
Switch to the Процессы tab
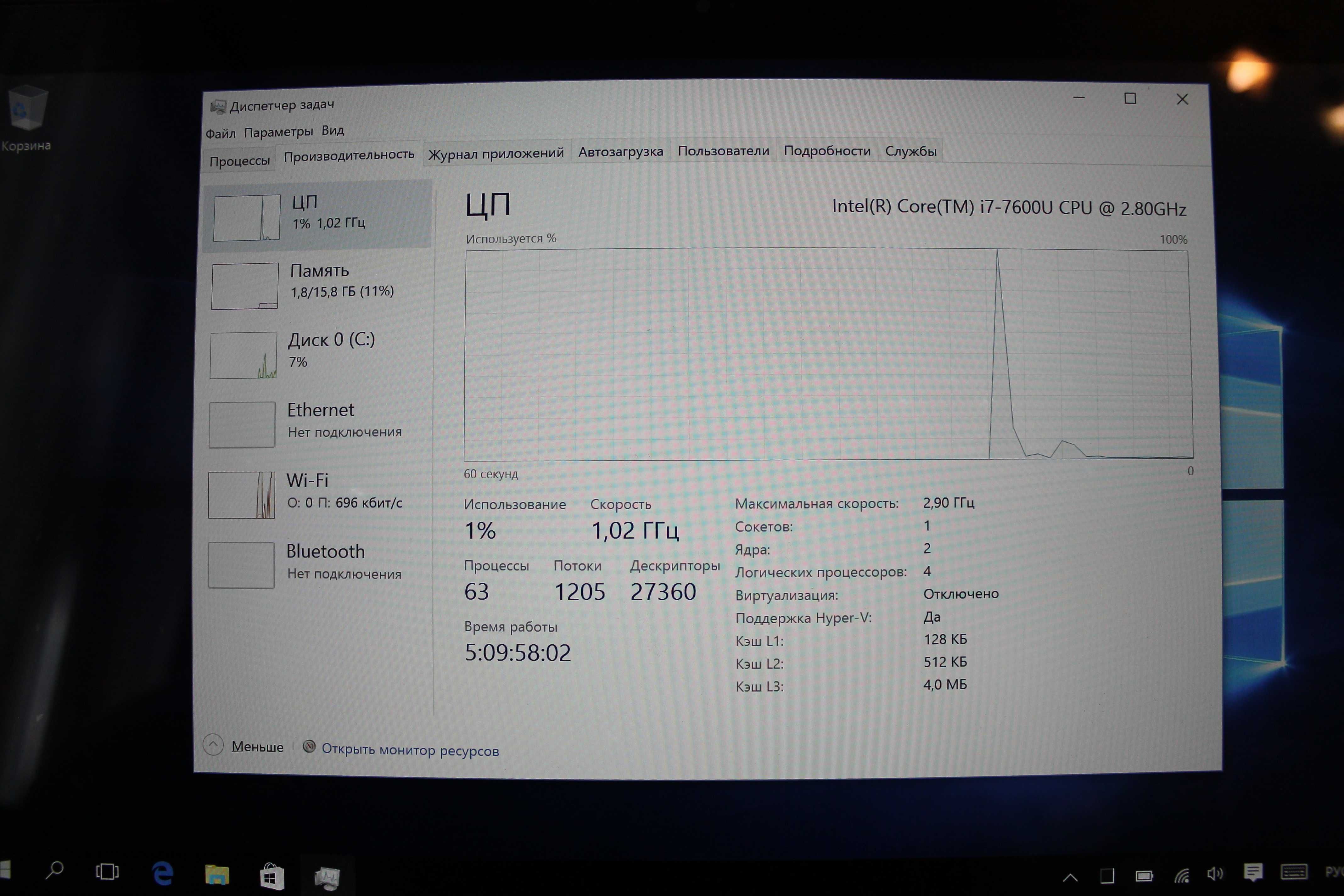pos(239,161)
